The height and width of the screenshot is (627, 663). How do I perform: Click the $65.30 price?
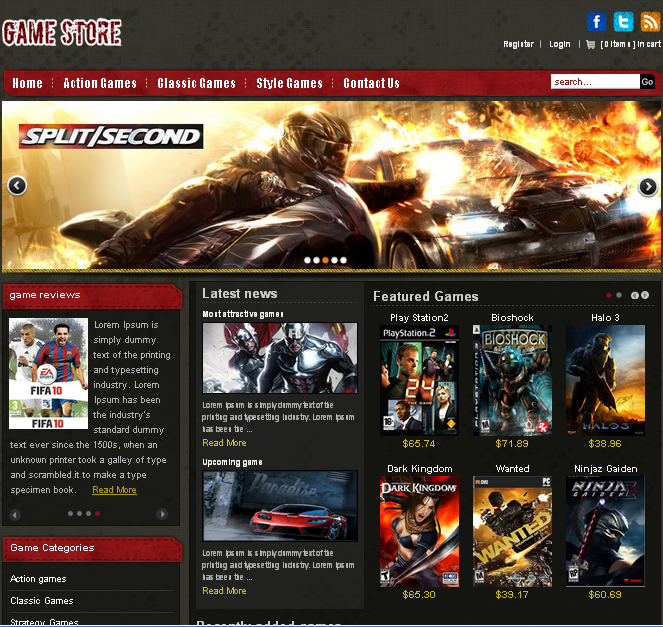(x=419, y=594)
